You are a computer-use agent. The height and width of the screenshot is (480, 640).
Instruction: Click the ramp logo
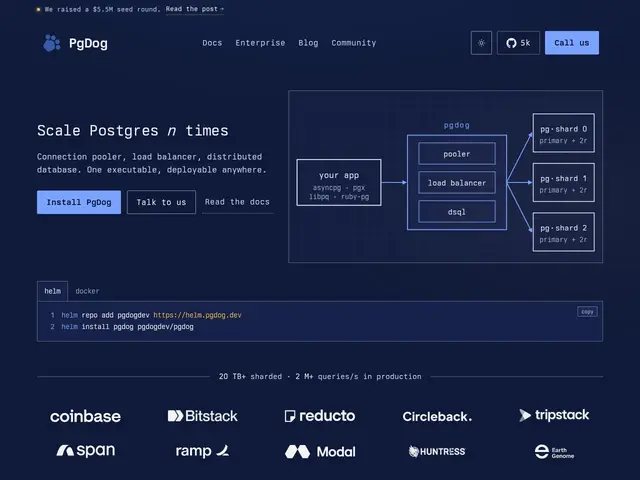tap(202, 451)
